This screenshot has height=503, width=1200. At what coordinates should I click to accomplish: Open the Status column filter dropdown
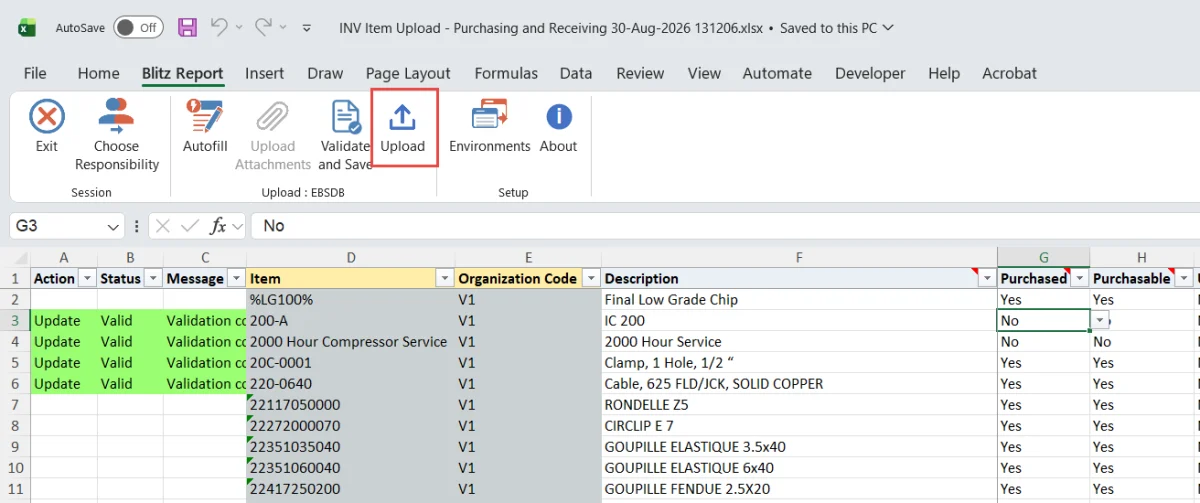(x=152, y=278)
